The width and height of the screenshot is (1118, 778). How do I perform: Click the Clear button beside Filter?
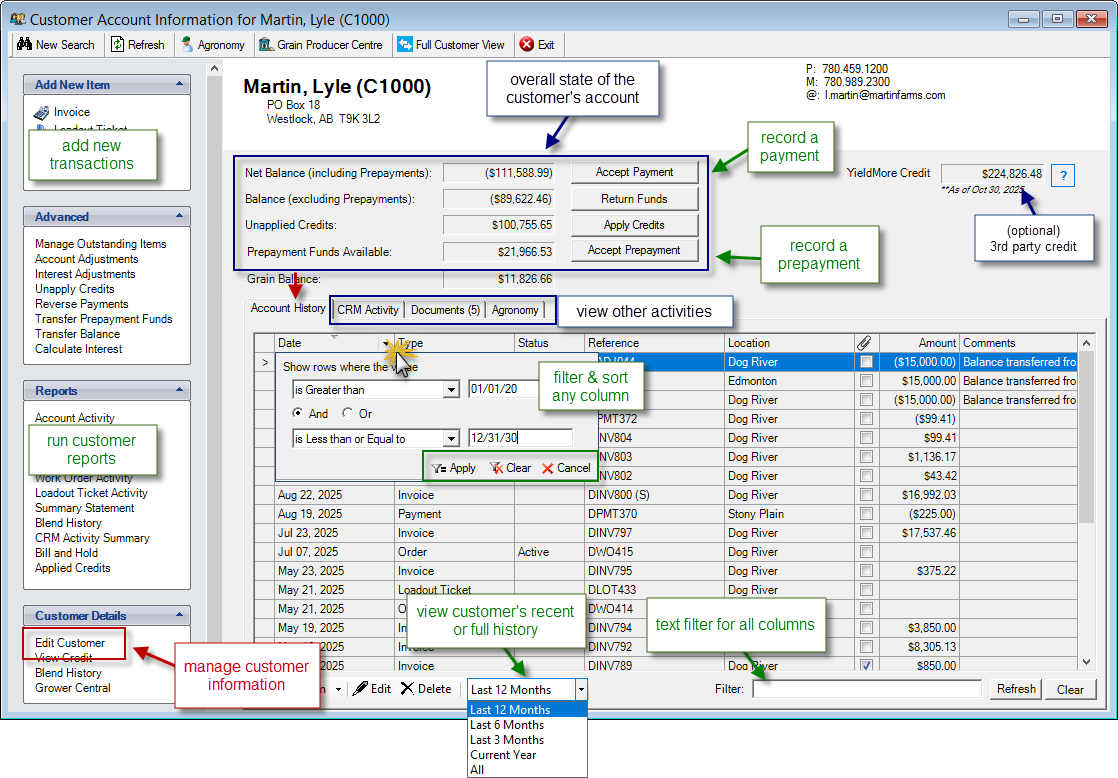(1070, 689)
